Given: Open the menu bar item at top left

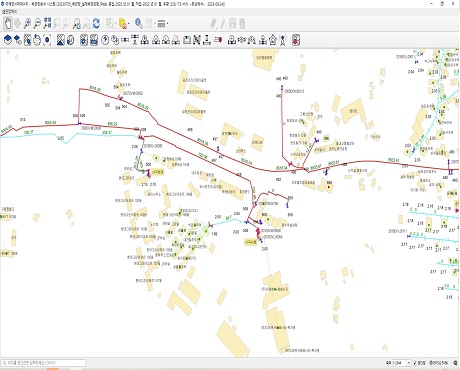Looking at the screenshot, I should pyautogui.click(x=10, y=12).
